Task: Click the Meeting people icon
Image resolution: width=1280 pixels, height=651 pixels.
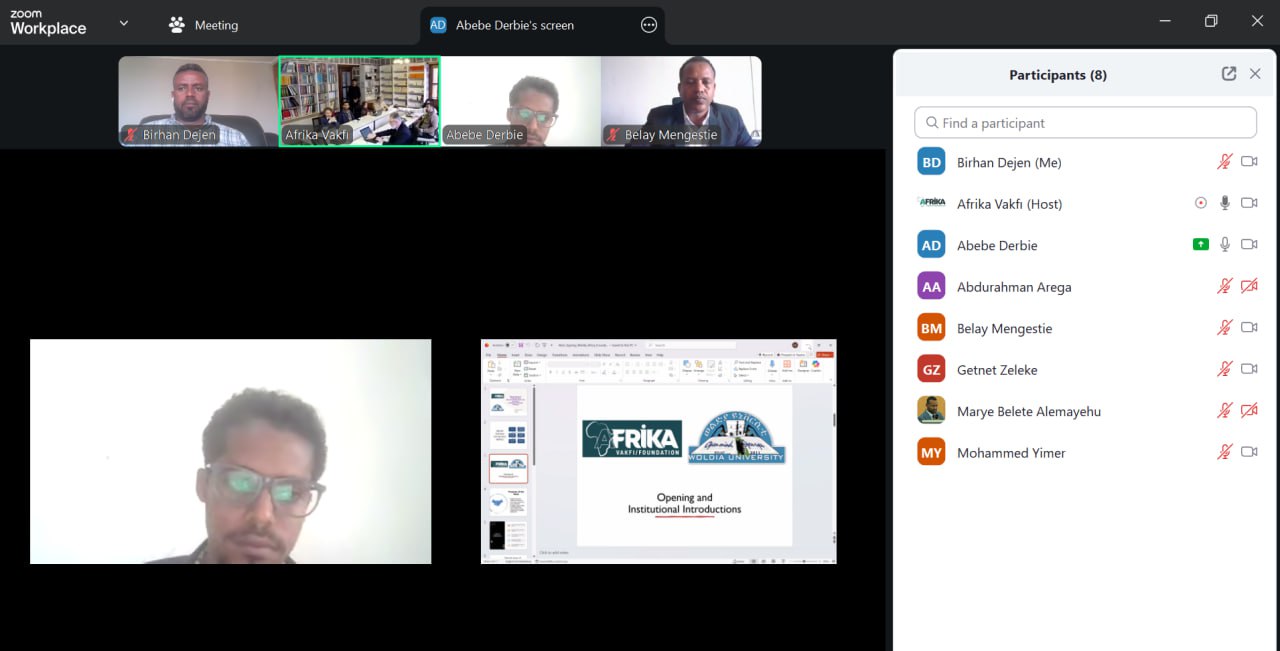Action: click(177, 25)
